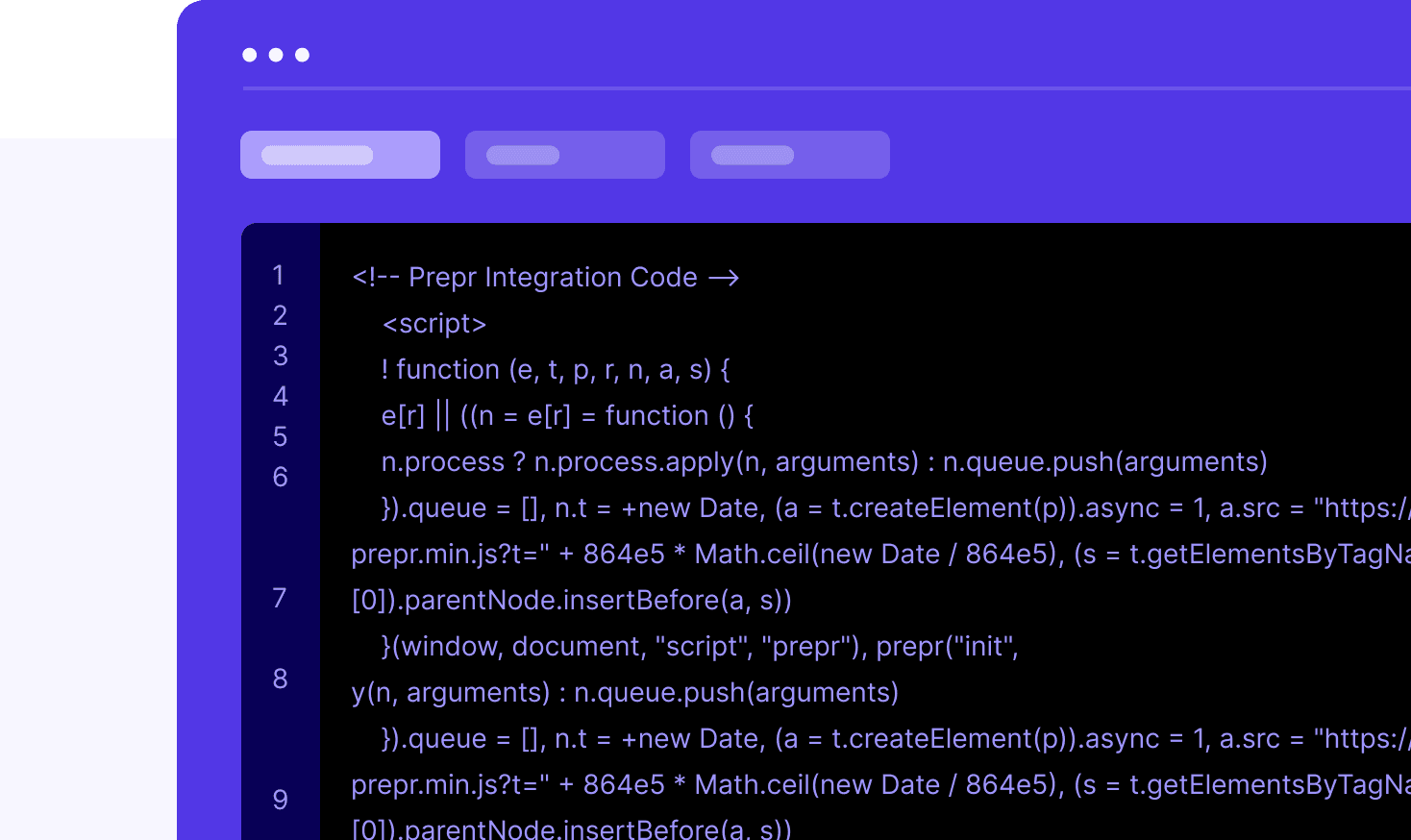Select line number 4 in gutter

point(280,397)
